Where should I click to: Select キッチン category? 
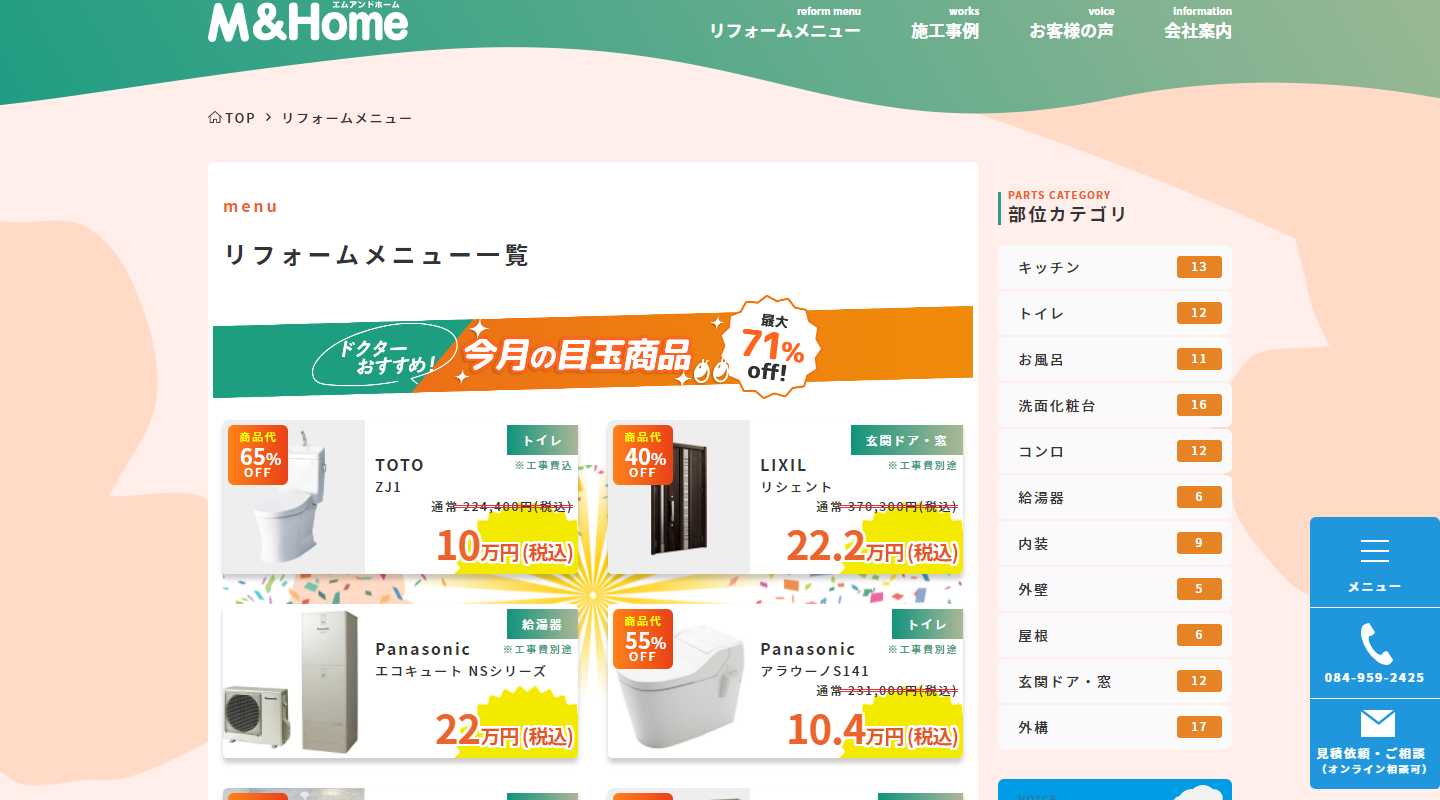tap(1115, 267)
